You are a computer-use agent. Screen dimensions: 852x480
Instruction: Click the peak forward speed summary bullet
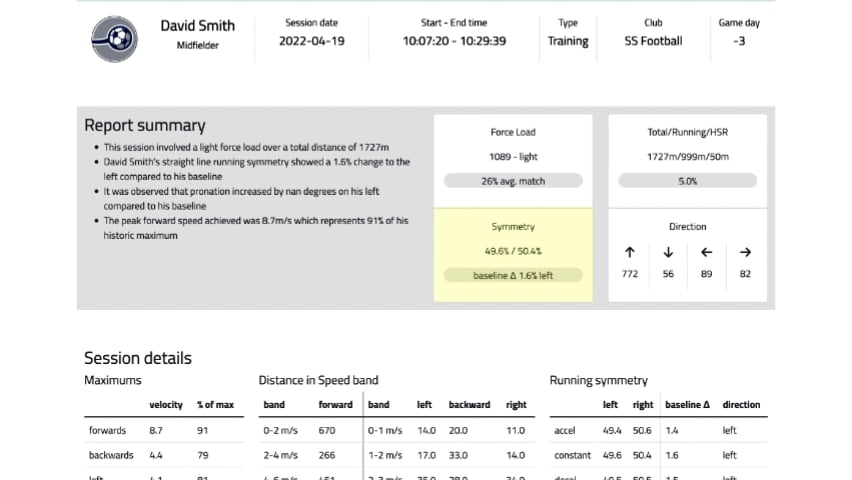256,228
